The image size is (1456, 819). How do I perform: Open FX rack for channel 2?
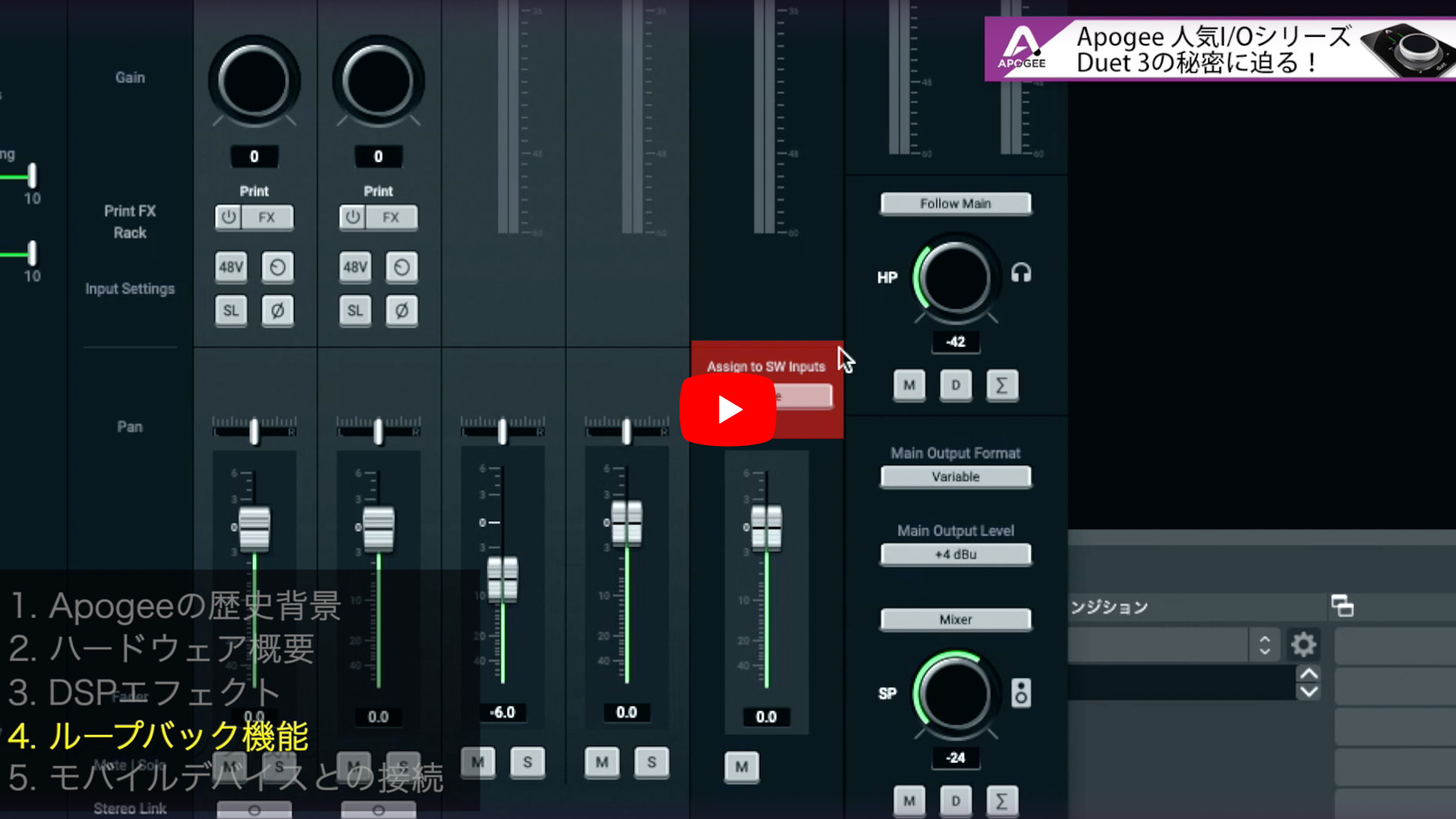[x=391, y=218]
